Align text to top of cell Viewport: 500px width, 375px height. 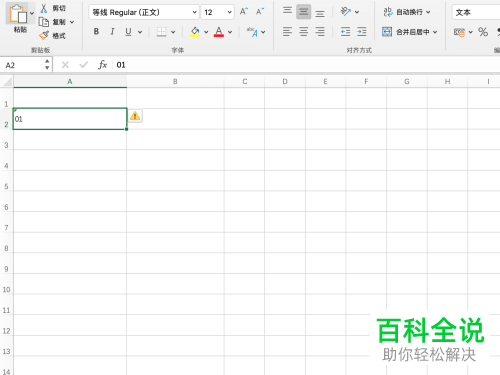(x=287, y=11)
